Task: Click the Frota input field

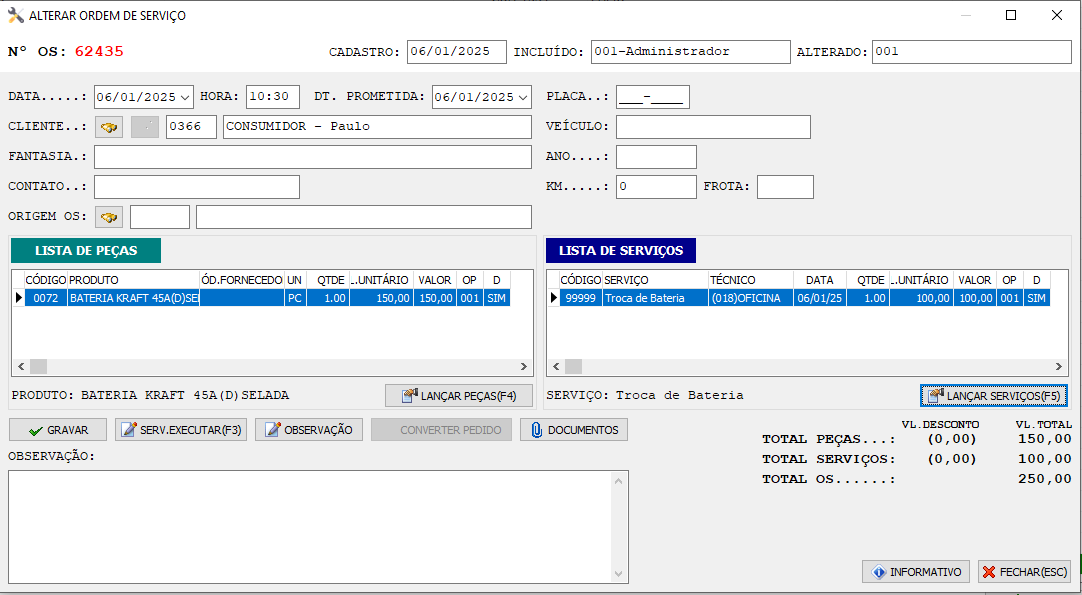Action: coord(785,187)
